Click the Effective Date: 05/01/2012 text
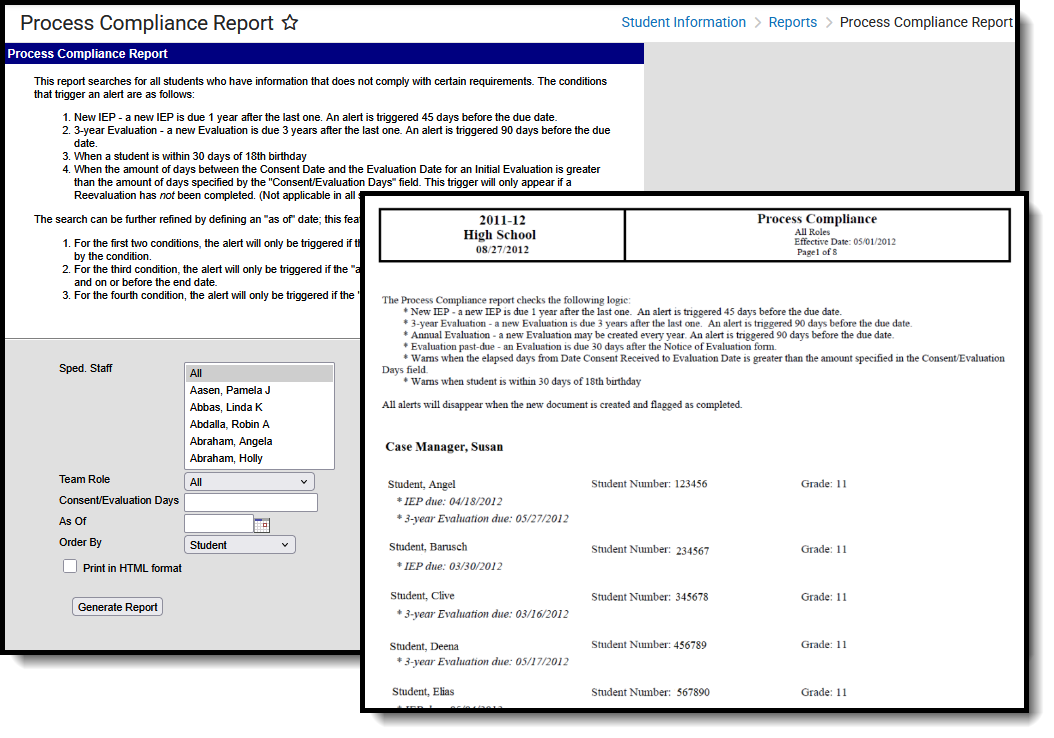Image resolution: width=1054 pixels, height=738 pixels. pos(844,242)
